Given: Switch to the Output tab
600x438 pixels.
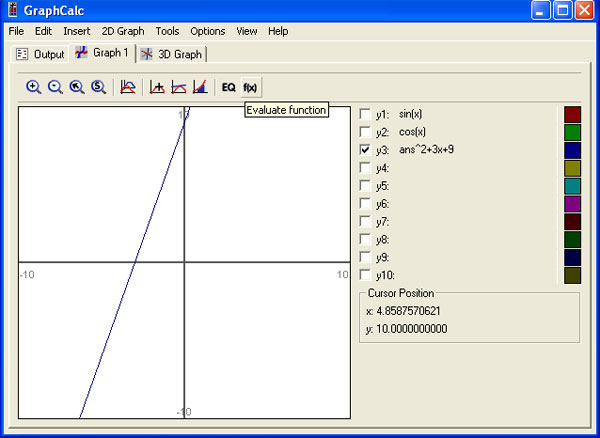Looking at the screenshot, I should (x=40, y=54).
